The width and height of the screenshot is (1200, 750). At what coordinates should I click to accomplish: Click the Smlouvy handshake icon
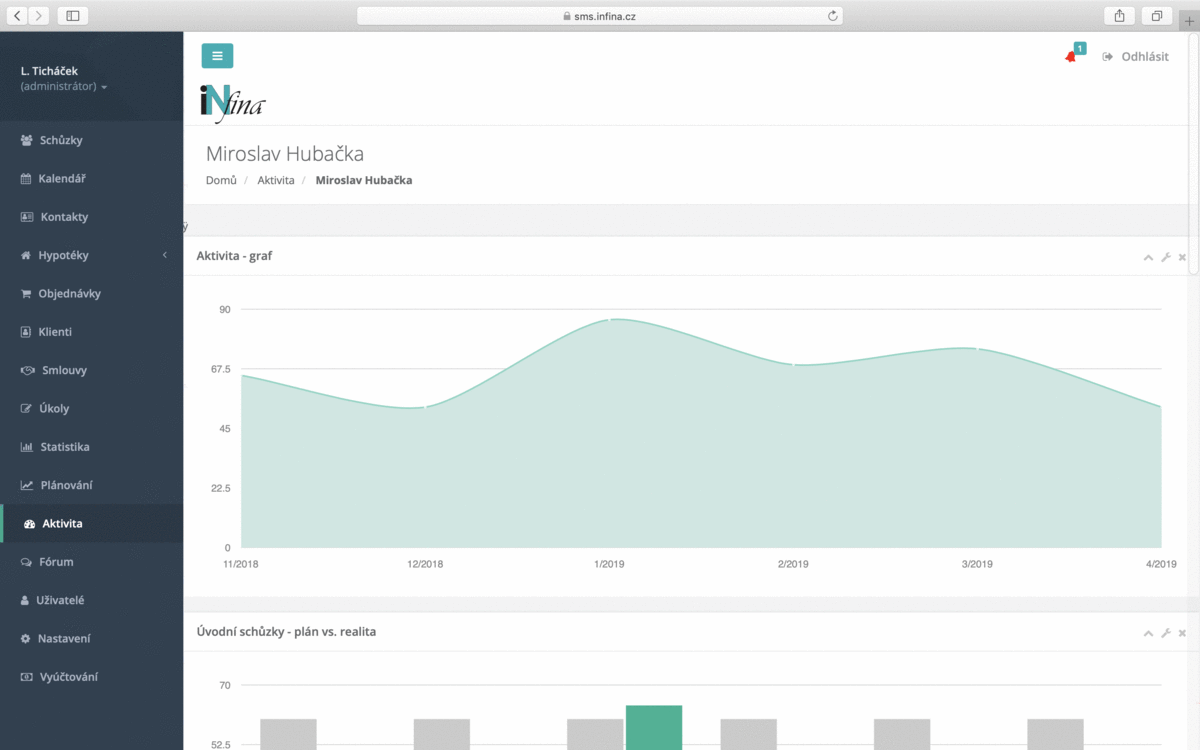click(28, 370)
